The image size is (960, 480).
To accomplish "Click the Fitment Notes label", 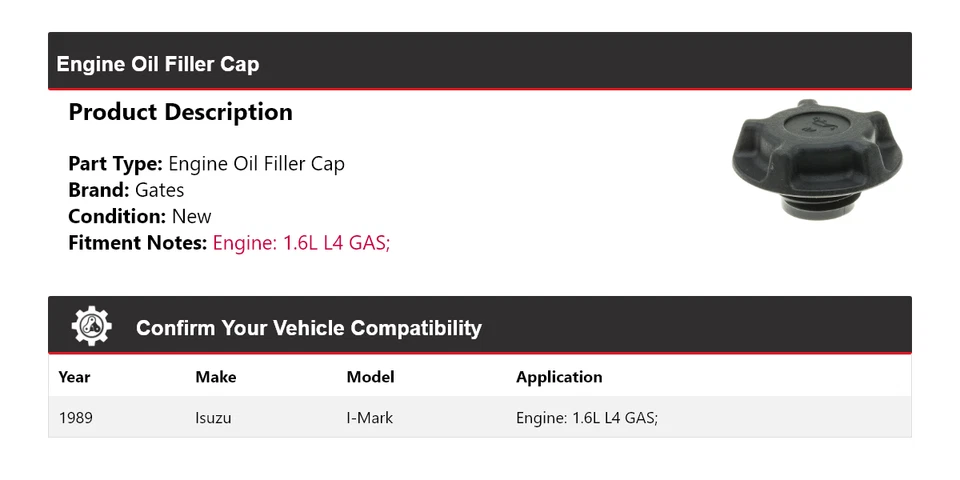I will click(138, 243).
